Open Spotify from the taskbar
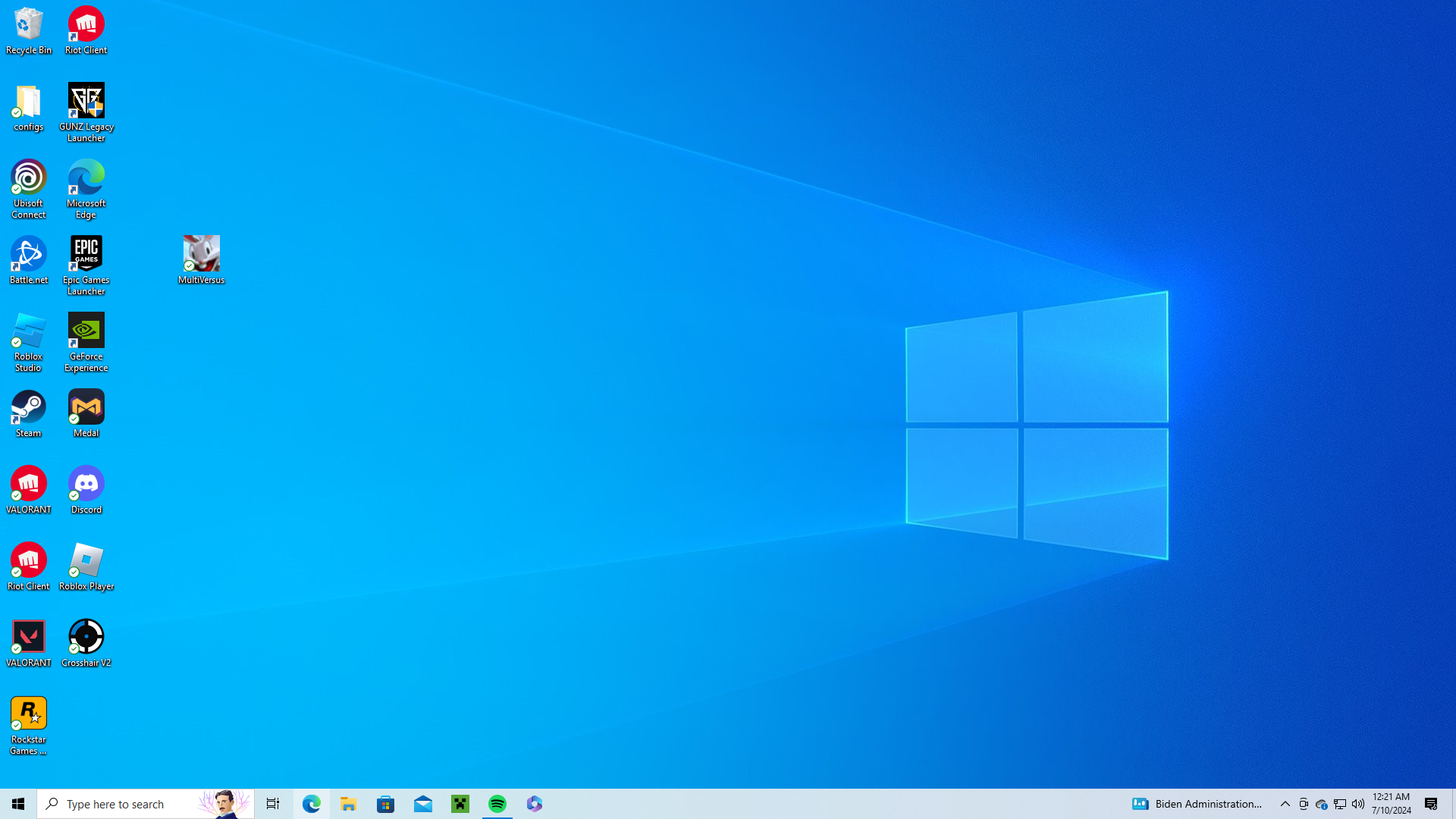 (497, 804)
